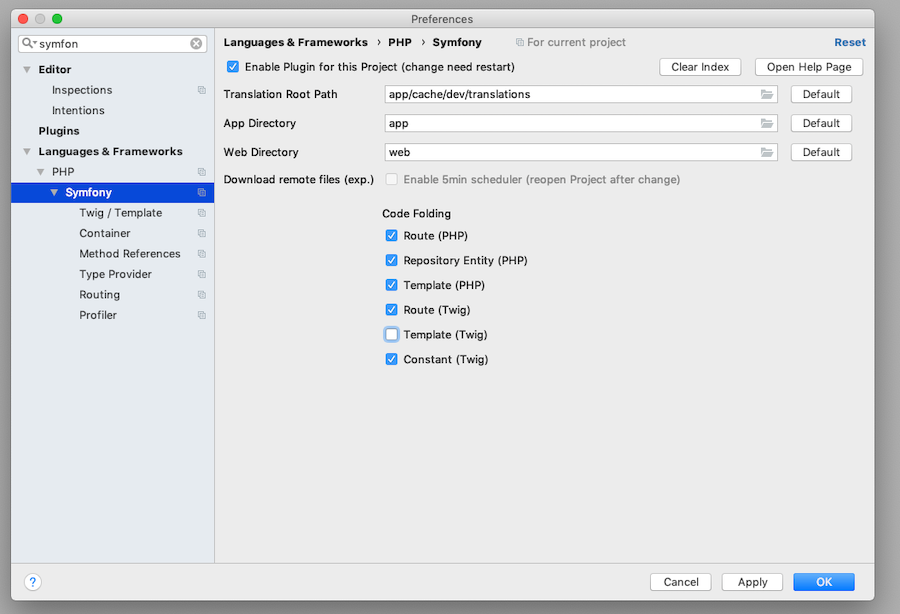This screenshot has width=900, height=614.
Task: Click project-level icon beside Inspections
Action: click(x=201, y=90)
